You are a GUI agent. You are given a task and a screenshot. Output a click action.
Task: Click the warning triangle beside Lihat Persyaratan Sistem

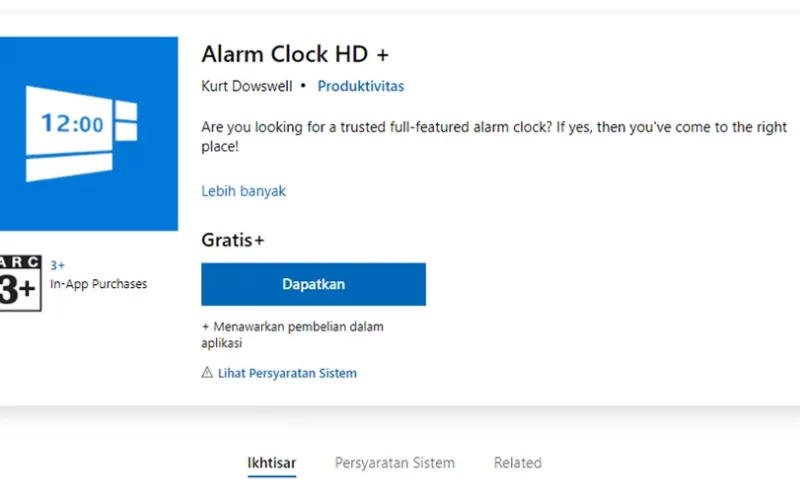coord(207,372)
